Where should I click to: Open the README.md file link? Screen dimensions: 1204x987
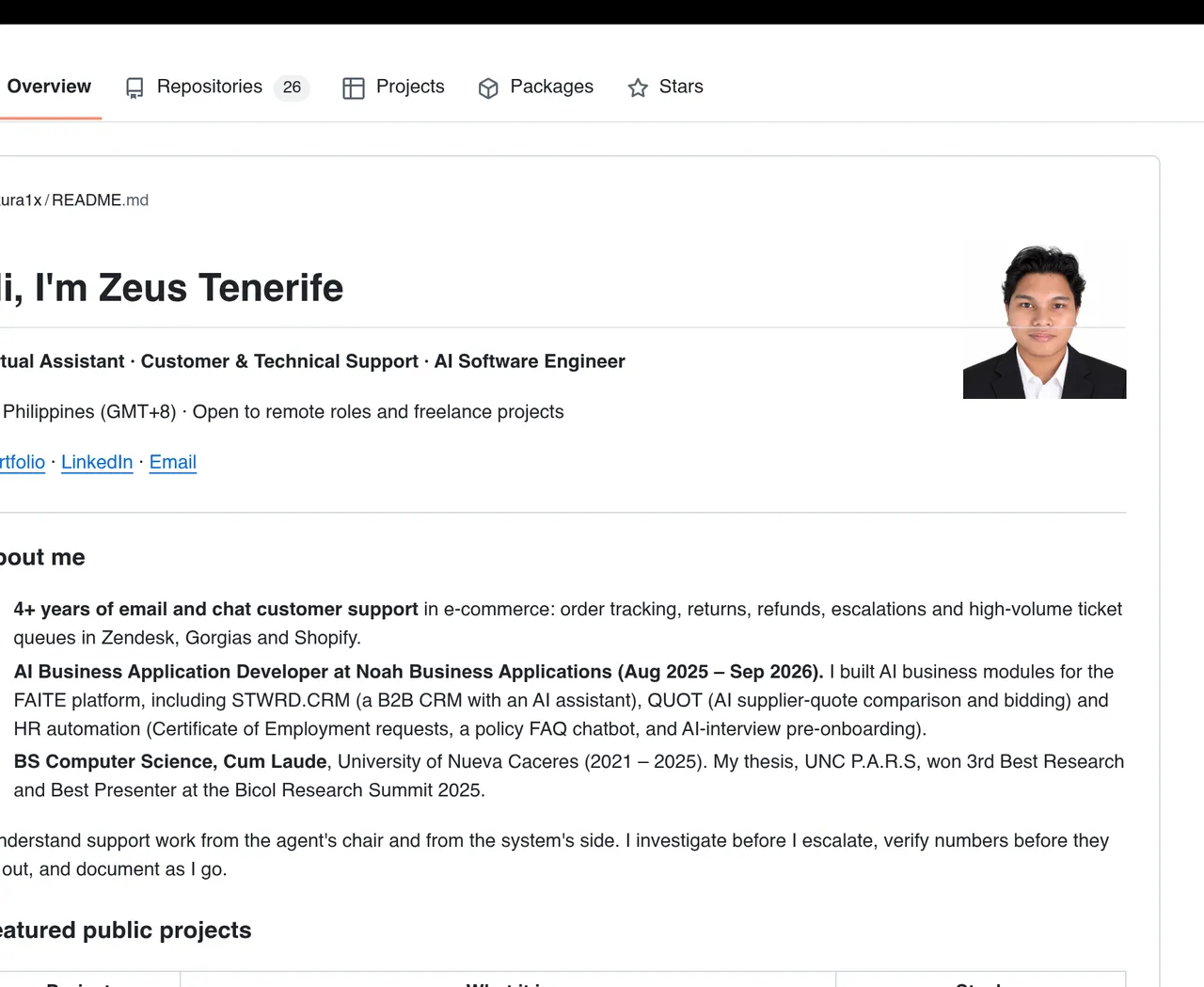pyautogui.click(x=100, y=199)
